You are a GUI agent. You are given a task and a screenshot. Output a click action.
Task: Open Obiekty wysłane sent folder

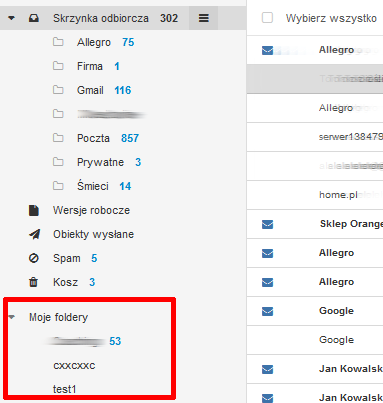(x=93, y=234)
